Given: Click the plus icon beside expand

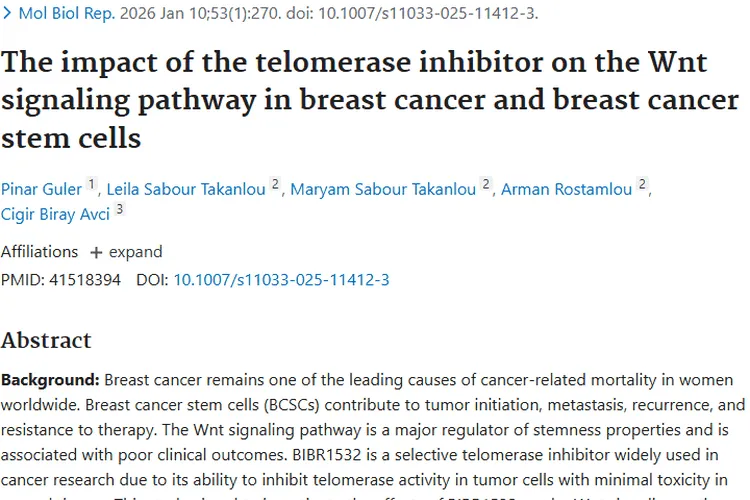Looking at the screenshot, I should [96, 252].
